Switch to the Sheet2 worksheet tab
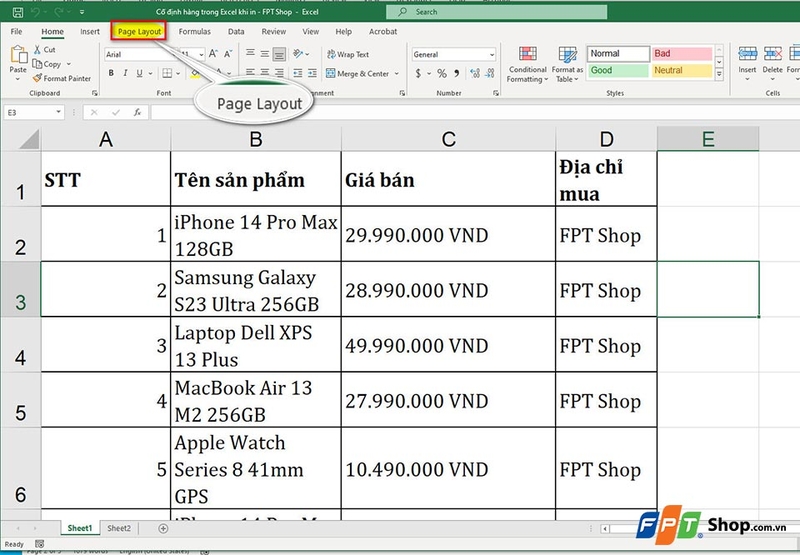 pos(119,528)
